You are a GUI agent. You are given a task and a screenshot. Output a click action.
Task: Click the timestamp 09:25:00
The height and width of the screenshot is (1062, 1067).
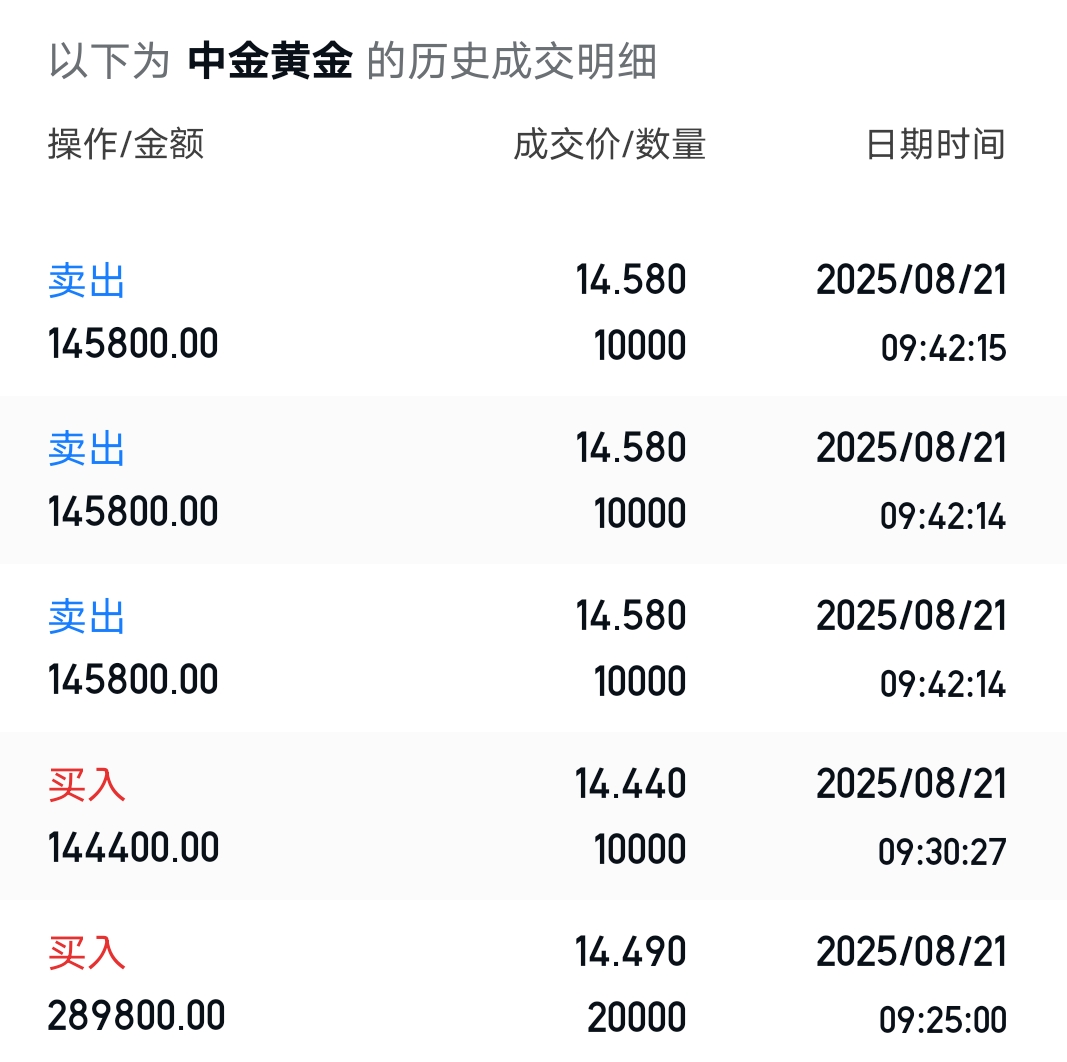pyautogui.click(x=943, y=1020)
